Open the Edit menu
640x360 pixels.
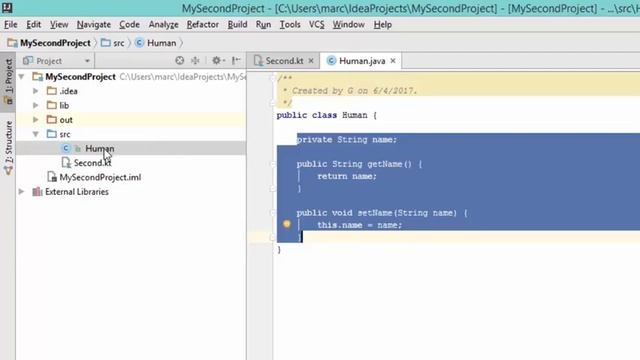[x=33, y=24]
